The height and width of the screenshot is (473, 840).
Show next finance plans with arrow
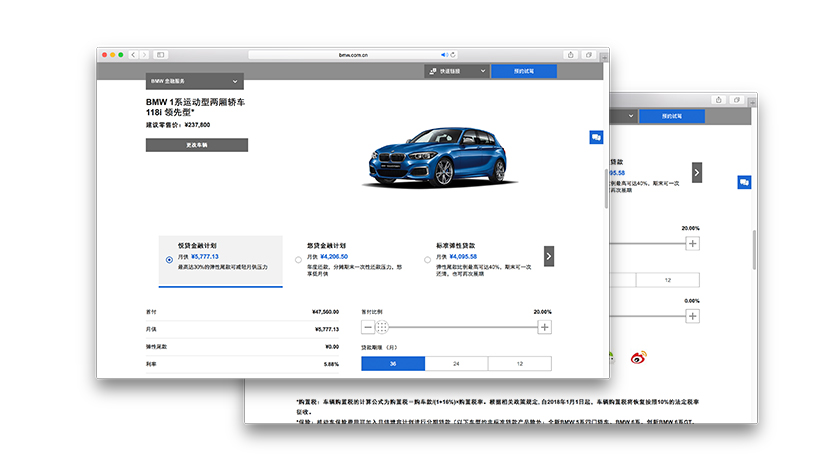549,256
